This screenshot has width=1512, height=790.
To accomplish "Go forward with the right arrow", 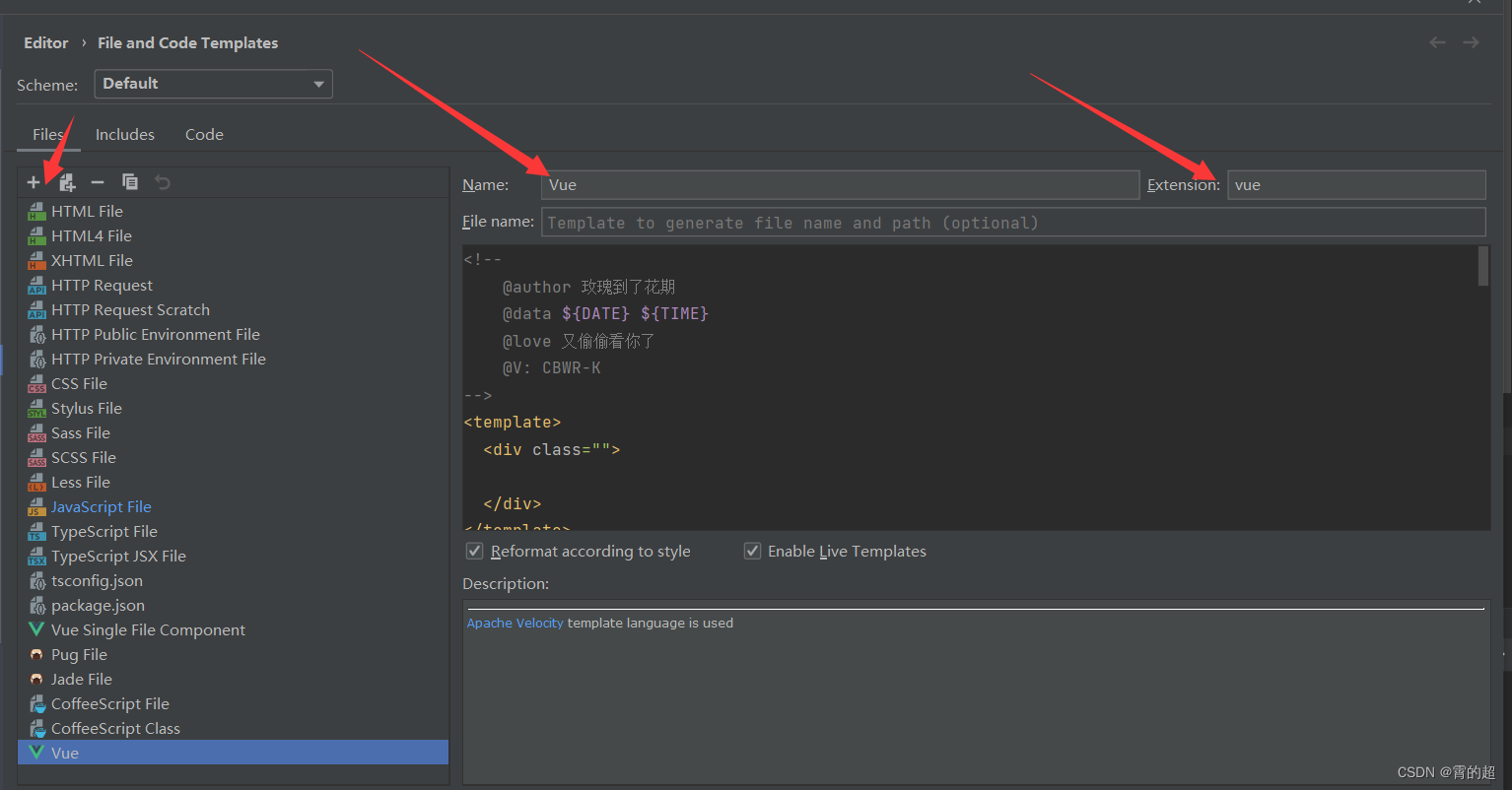I will (1471, 42).
